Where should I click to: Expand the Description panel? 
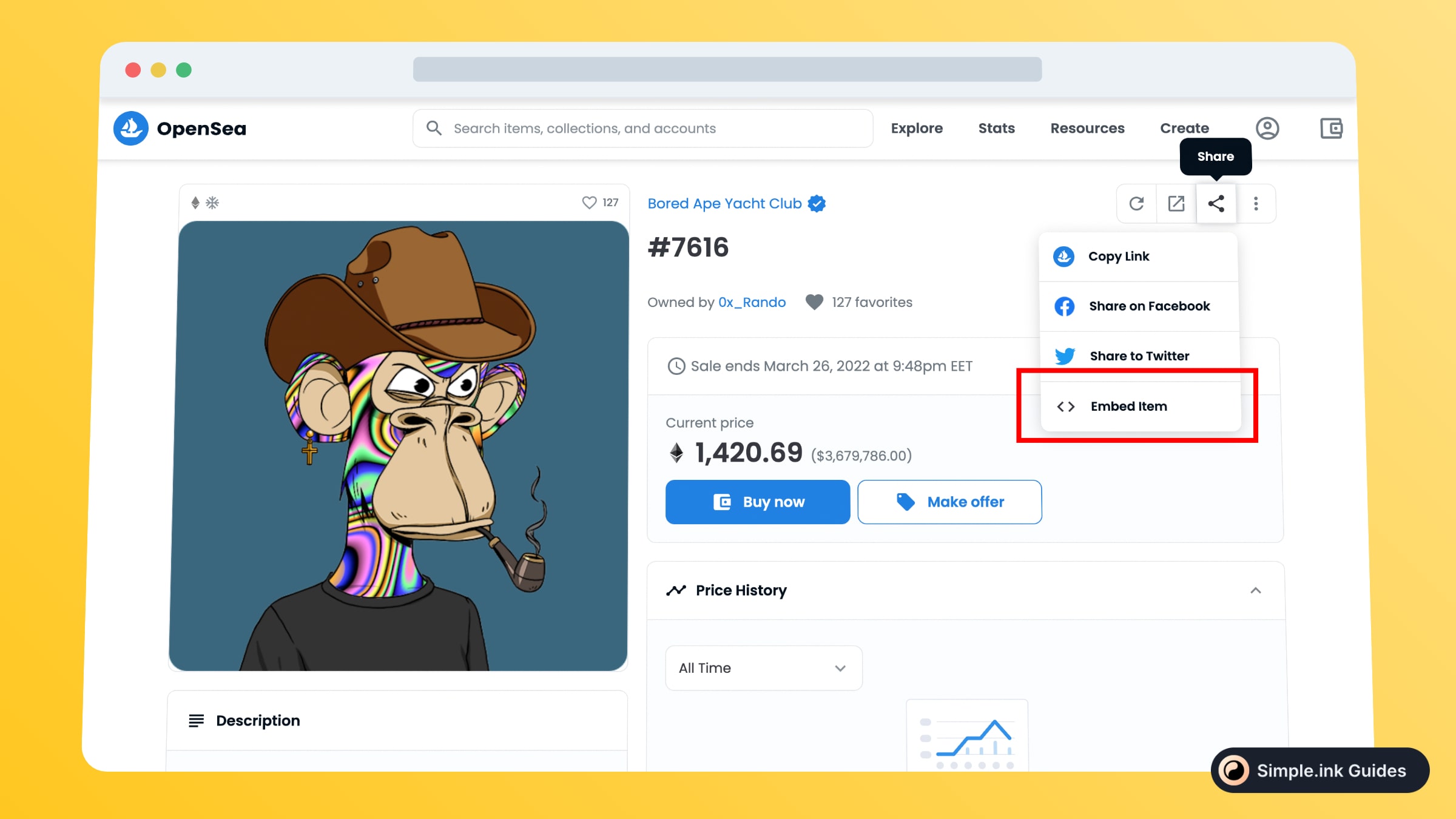click(397, 720)
